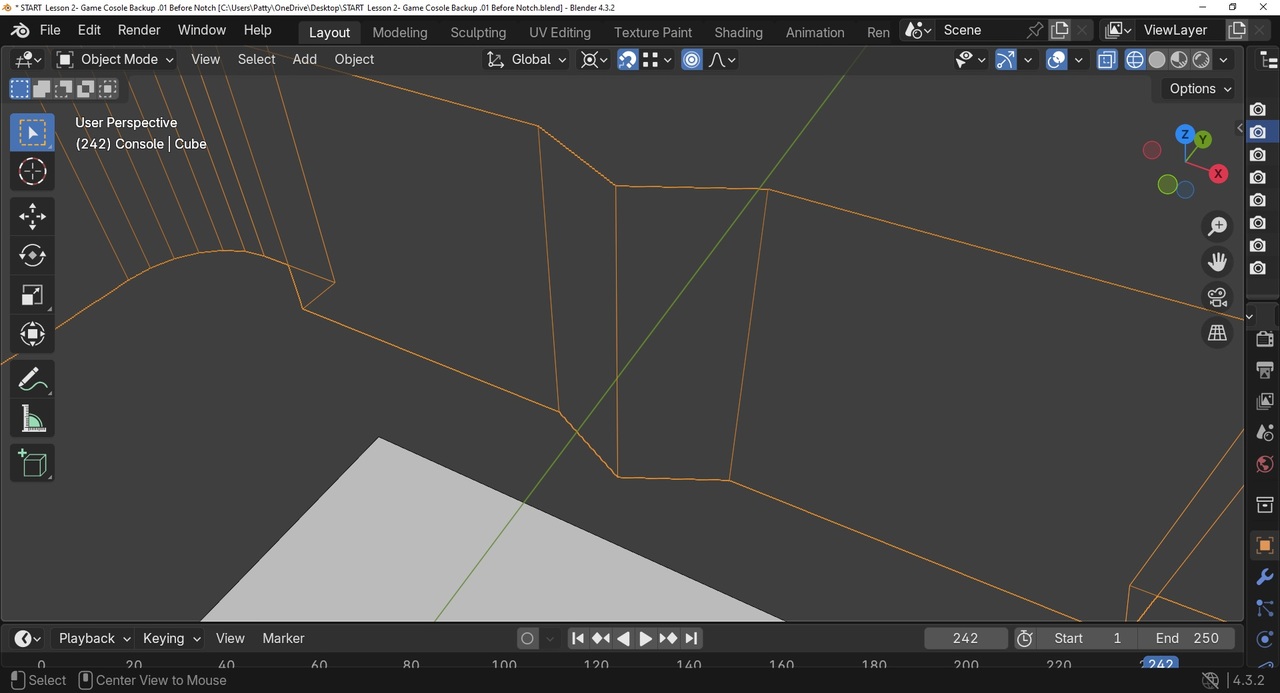Toggle auto keying record button

pos(527,638)
